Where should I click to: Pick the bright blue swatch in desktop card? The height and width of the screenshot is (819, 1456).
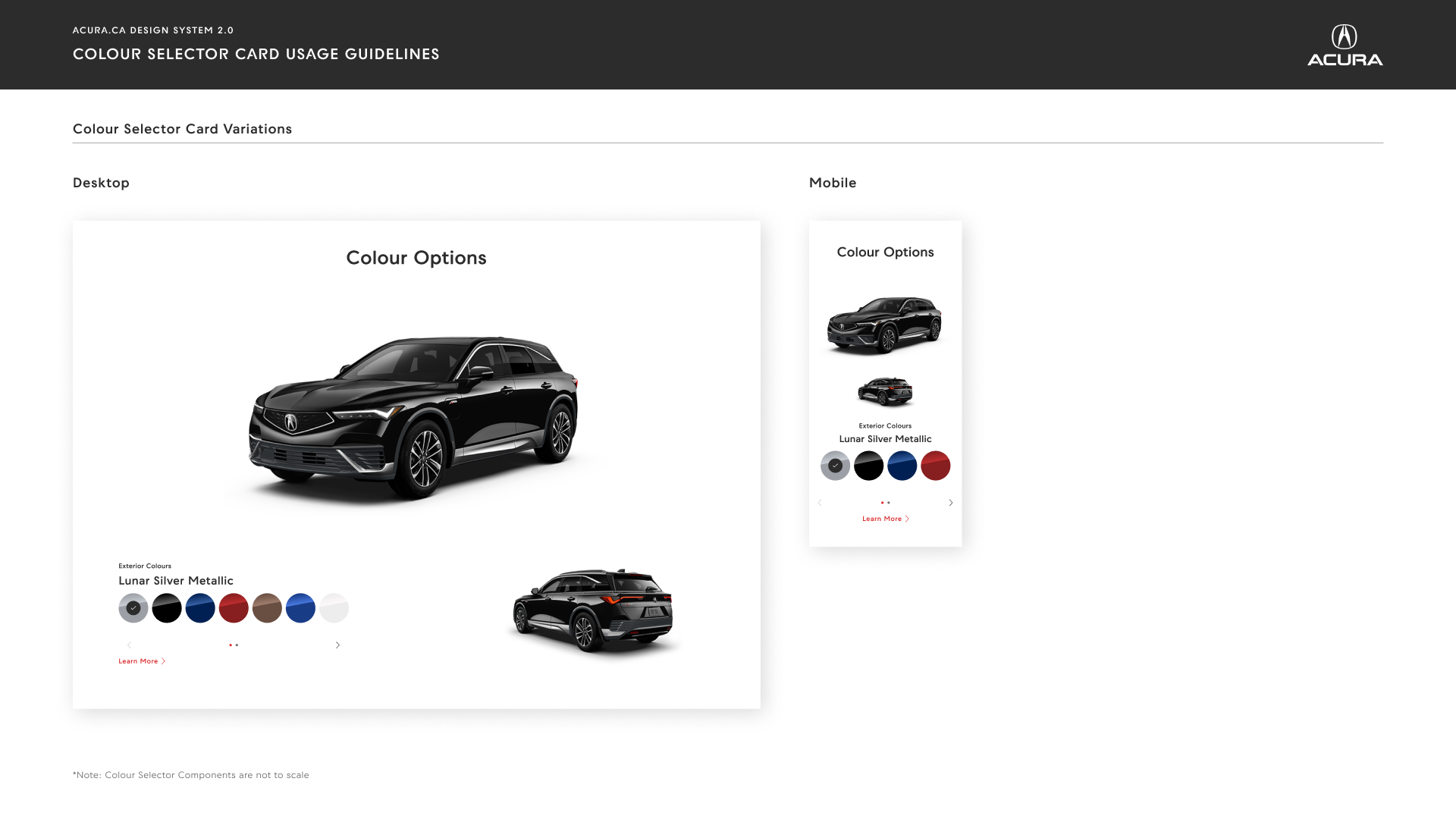(x=300, y=608)
